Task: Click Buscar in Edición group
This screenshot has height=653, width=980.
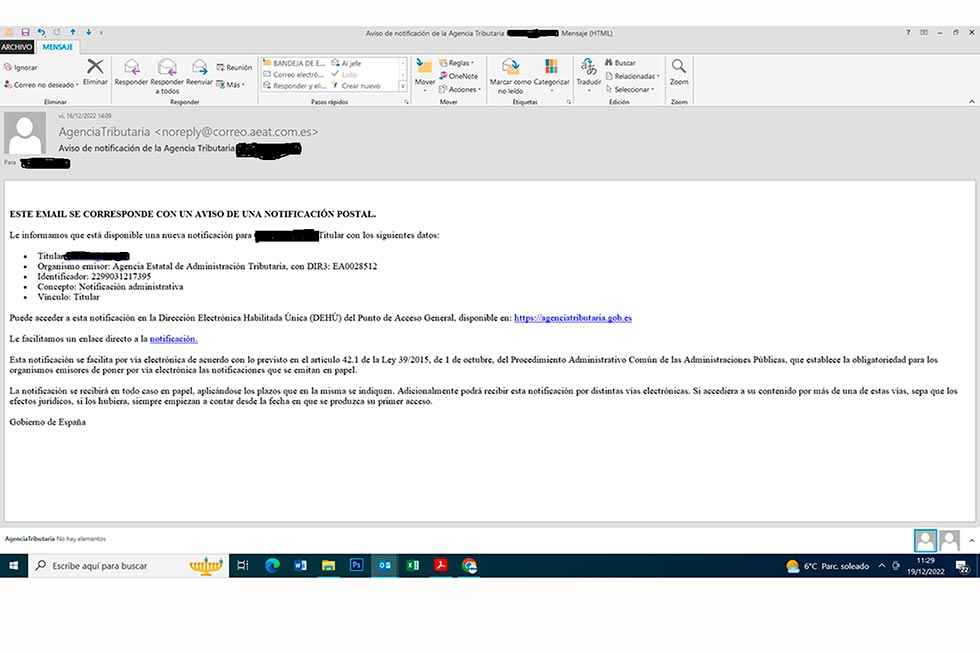Action: 620,63
